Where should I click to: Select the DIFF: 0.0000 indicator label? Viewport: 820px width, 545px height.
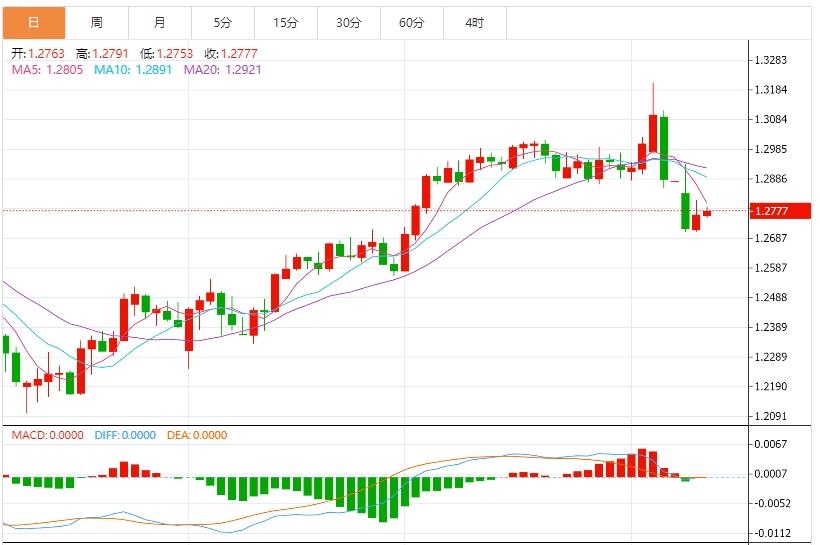(125, 435)
